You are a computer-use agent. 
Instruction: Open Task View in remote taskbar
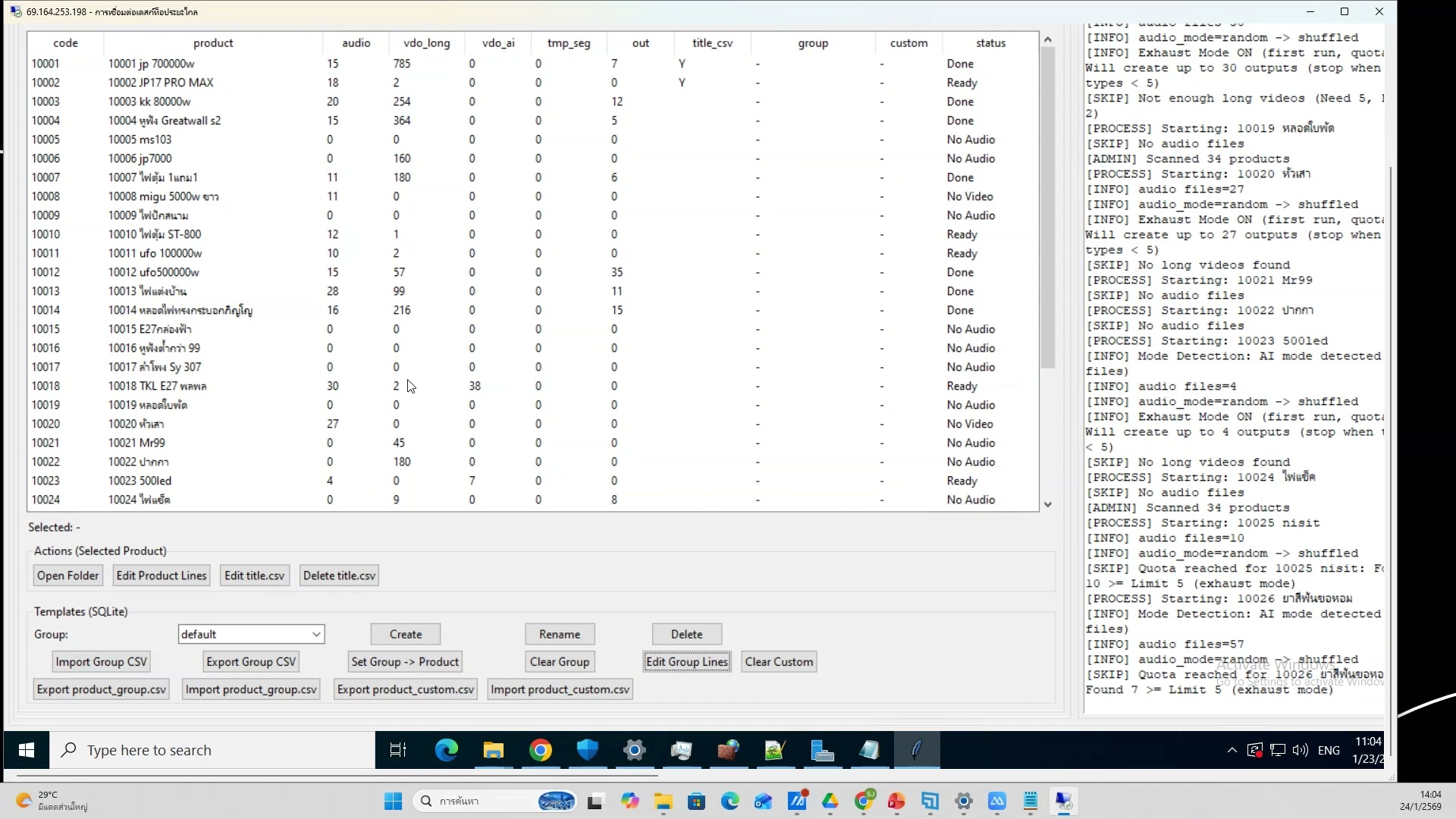(398, 751)
